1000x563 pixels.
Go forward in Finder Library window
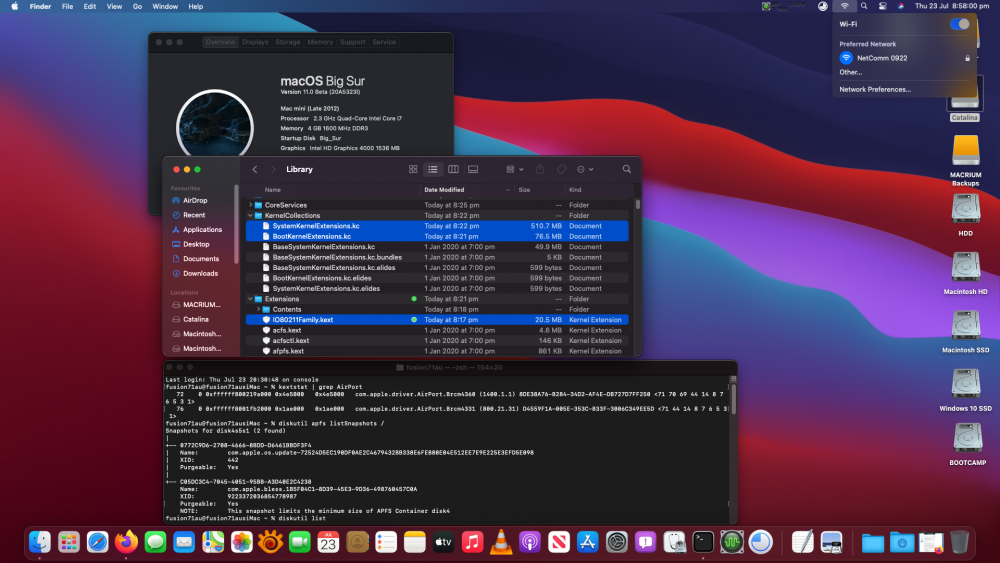[273, 169]
